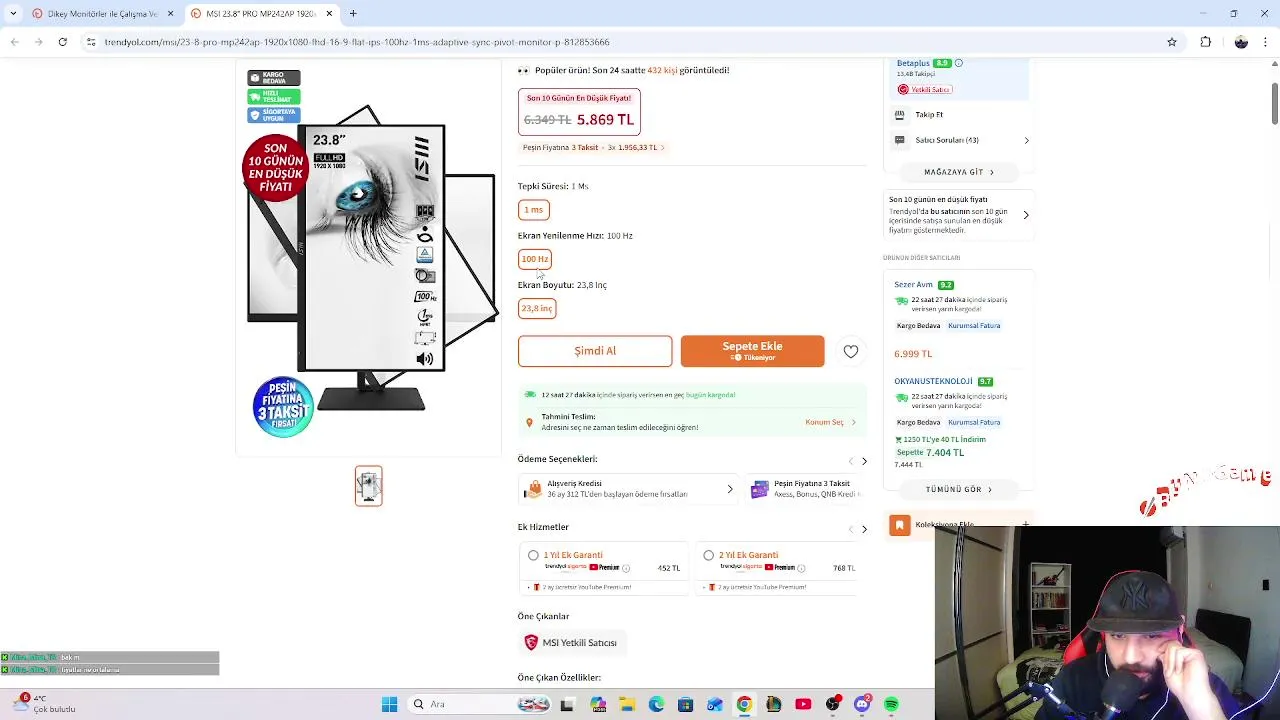The width and height of the screenshot is (1280, 720).
Task: Next arrow in Ek Hizmetler carousel
Action: 864,529
